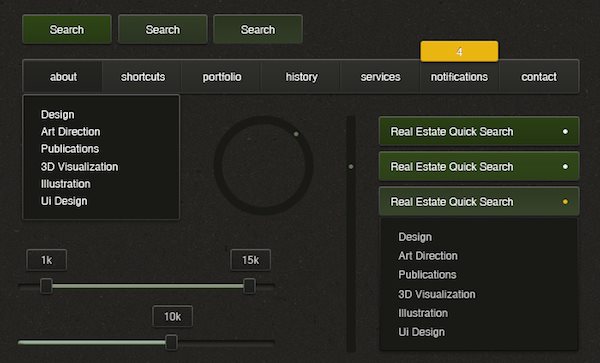Go to the portfolio nav item
Viewport: 600px width, 363px height.
(x=222, y=77)
